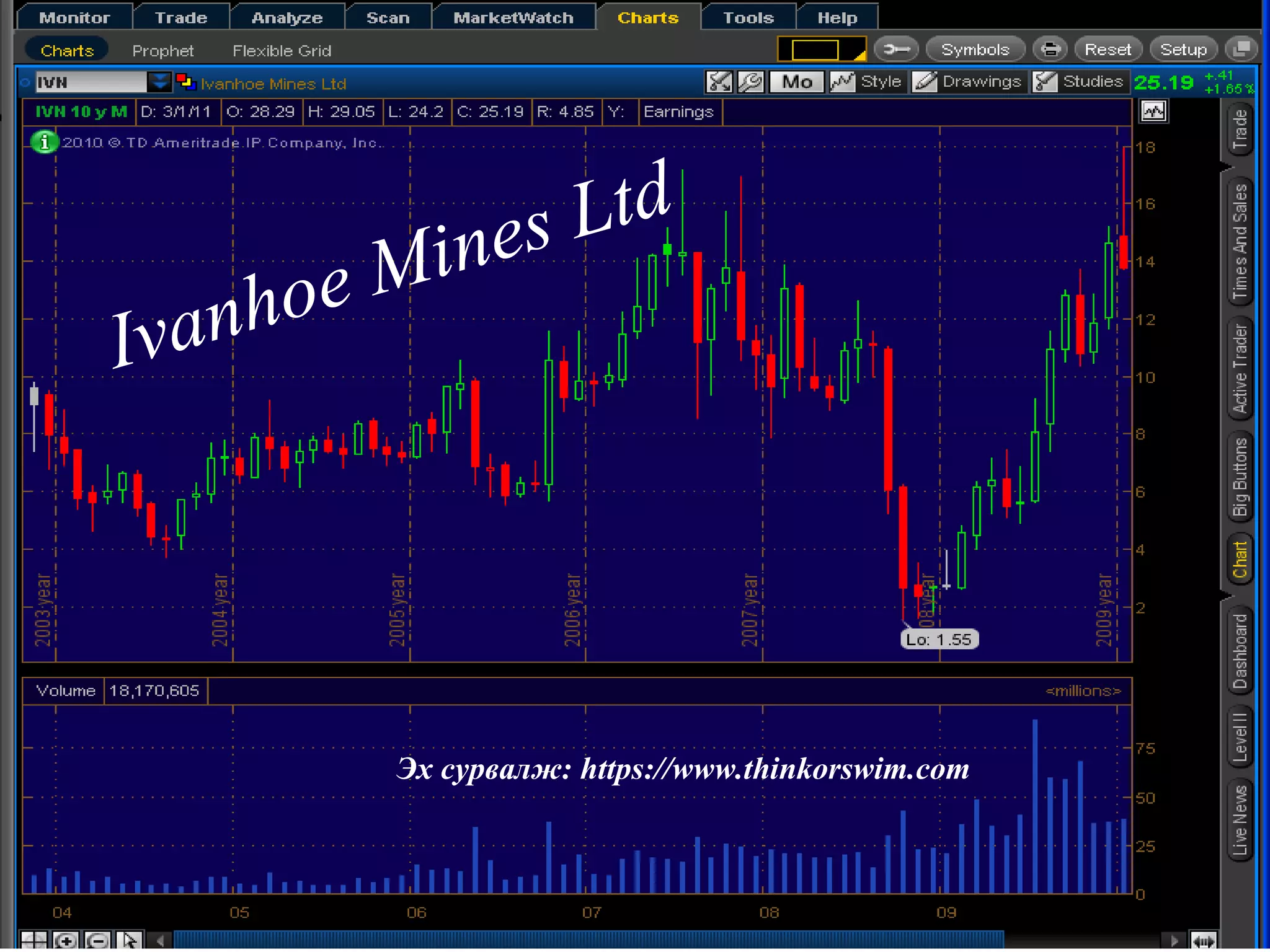Switch to the Prophet sub-tab
The width and height of the screenshot is (1270, 952).
point(162,51)
